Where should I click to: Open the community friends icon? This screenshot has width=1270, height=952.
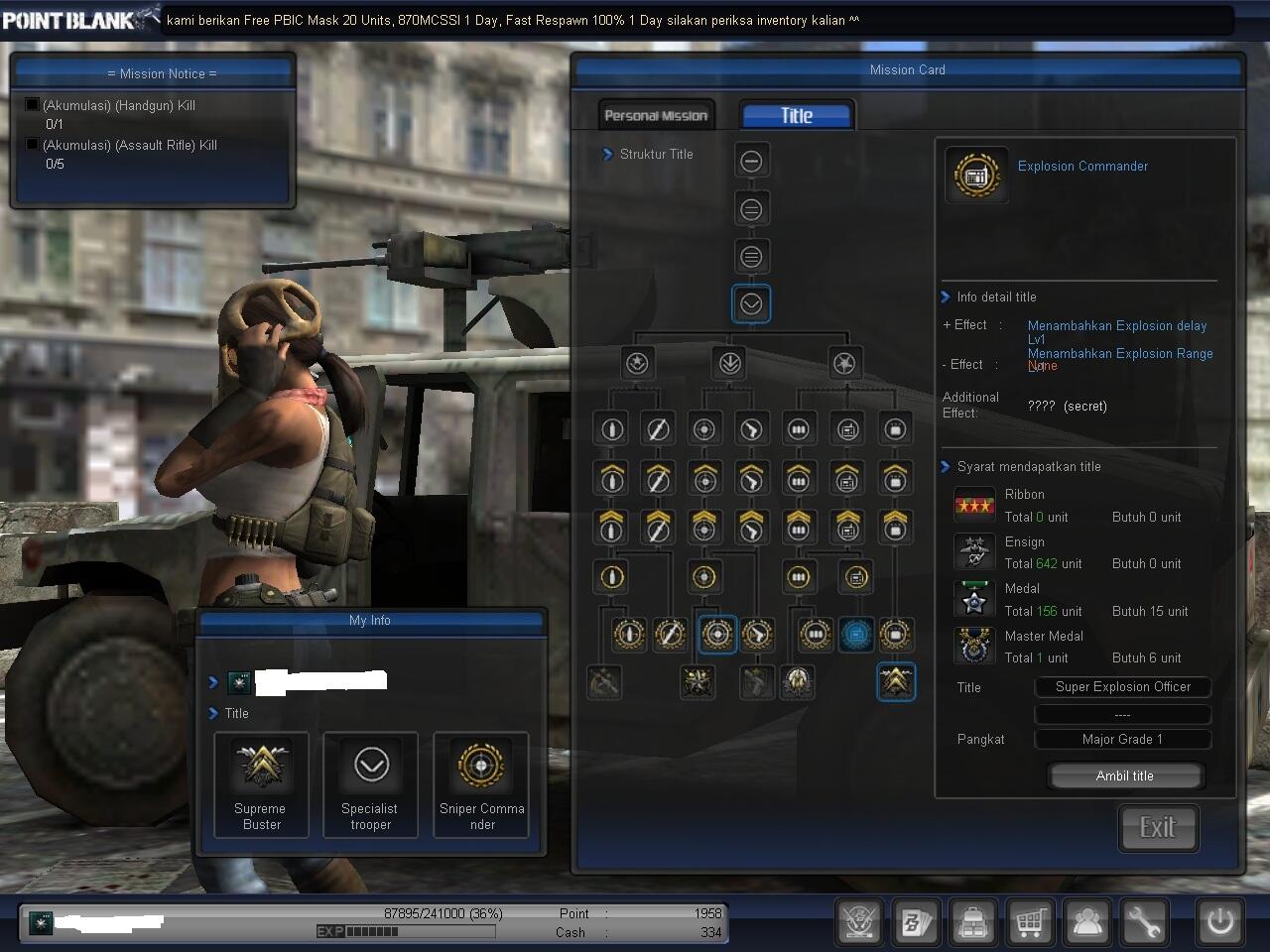click(1087, 922)
